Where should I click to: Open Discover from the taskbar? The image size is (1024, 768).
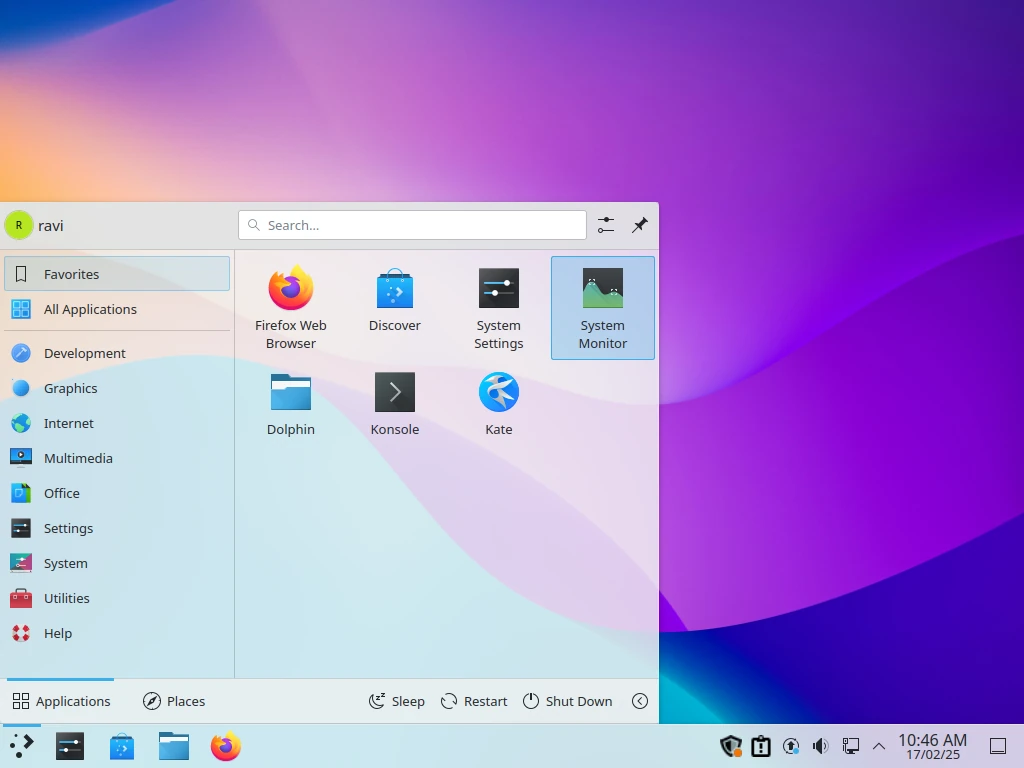(121, 746)
